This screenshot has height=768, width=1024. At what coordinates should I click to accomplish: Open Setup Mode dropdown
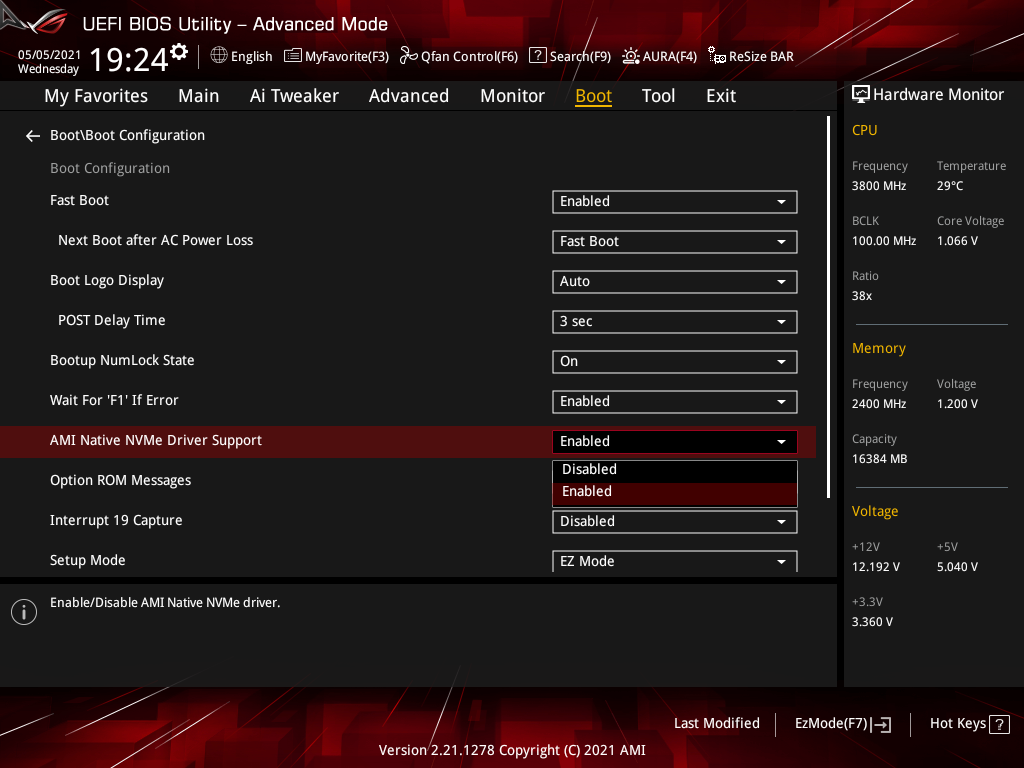point(675,561)
